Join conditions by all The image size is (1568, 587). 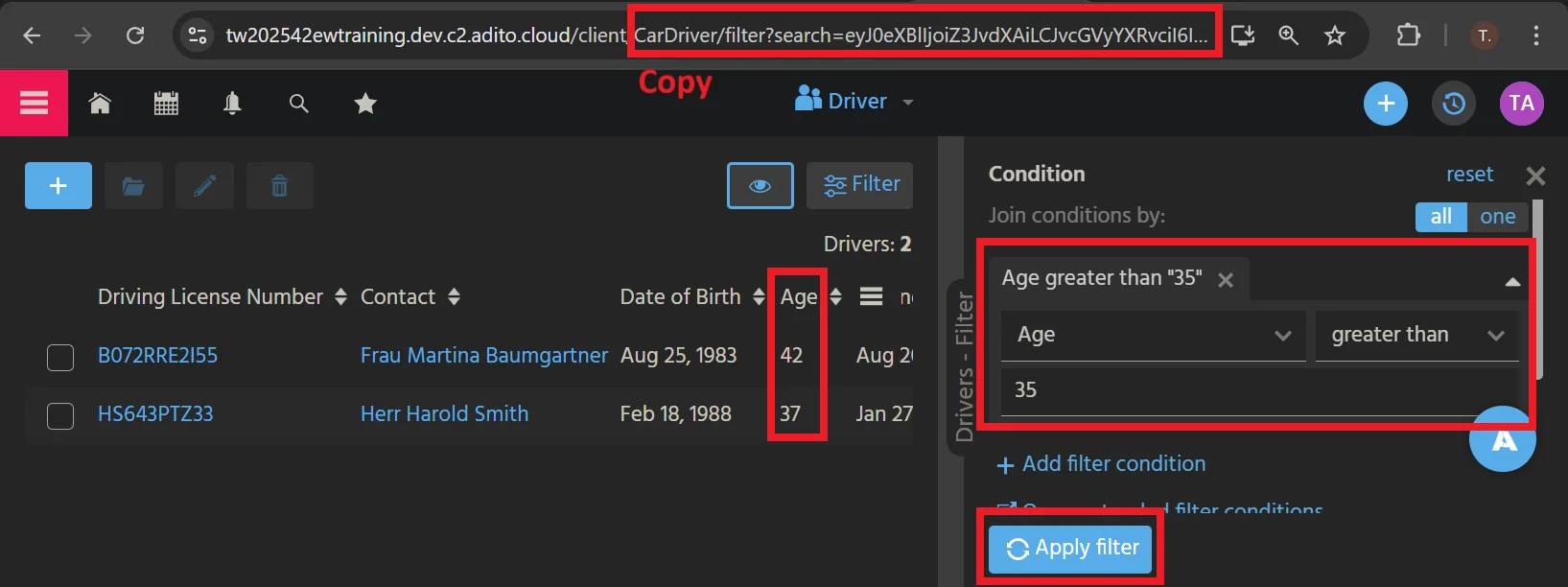pyautogui.click(x=1441, y=217)
